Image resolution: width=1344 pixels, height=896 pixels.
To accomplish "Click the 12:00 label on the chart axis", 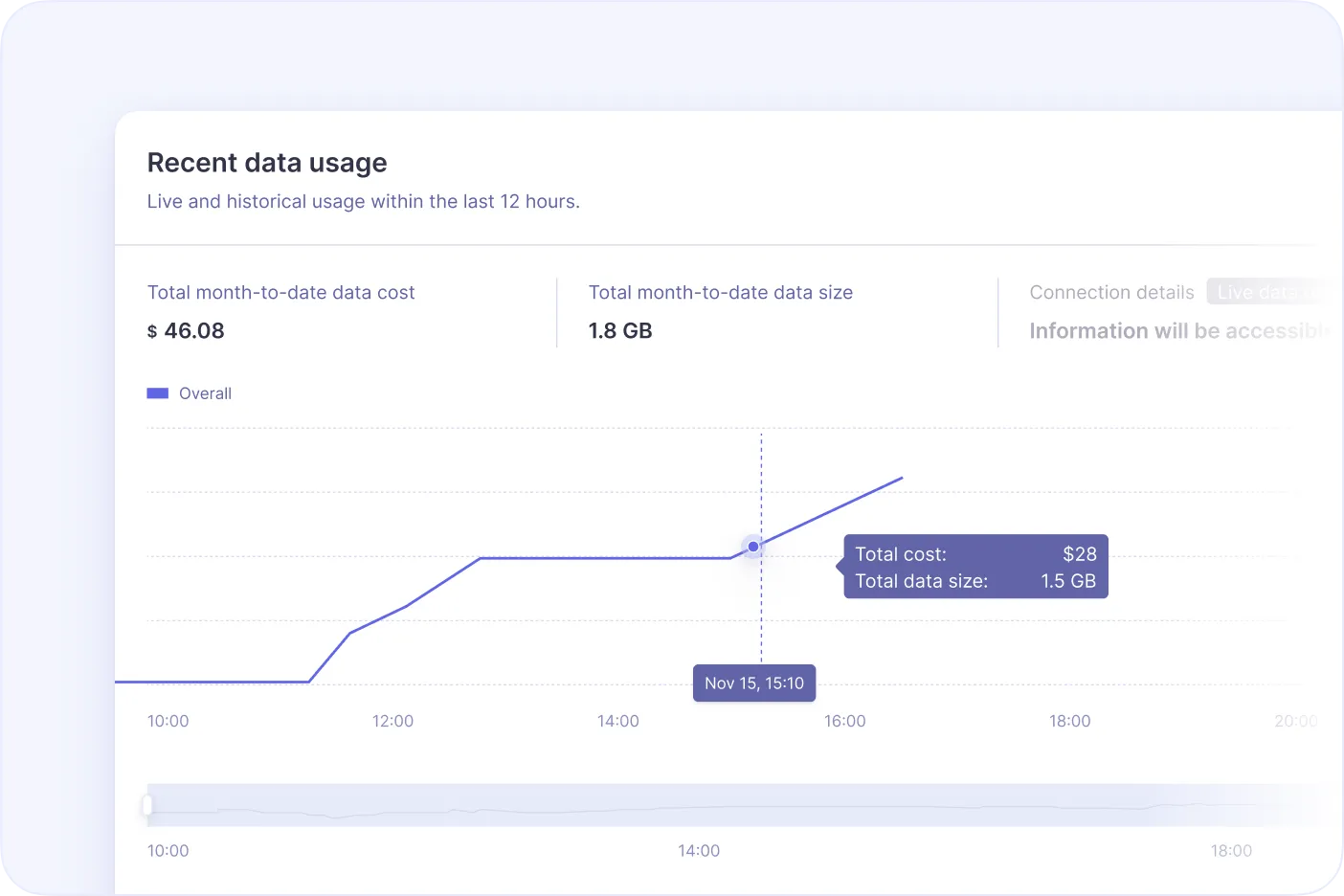I will click(x=392, y=721).
